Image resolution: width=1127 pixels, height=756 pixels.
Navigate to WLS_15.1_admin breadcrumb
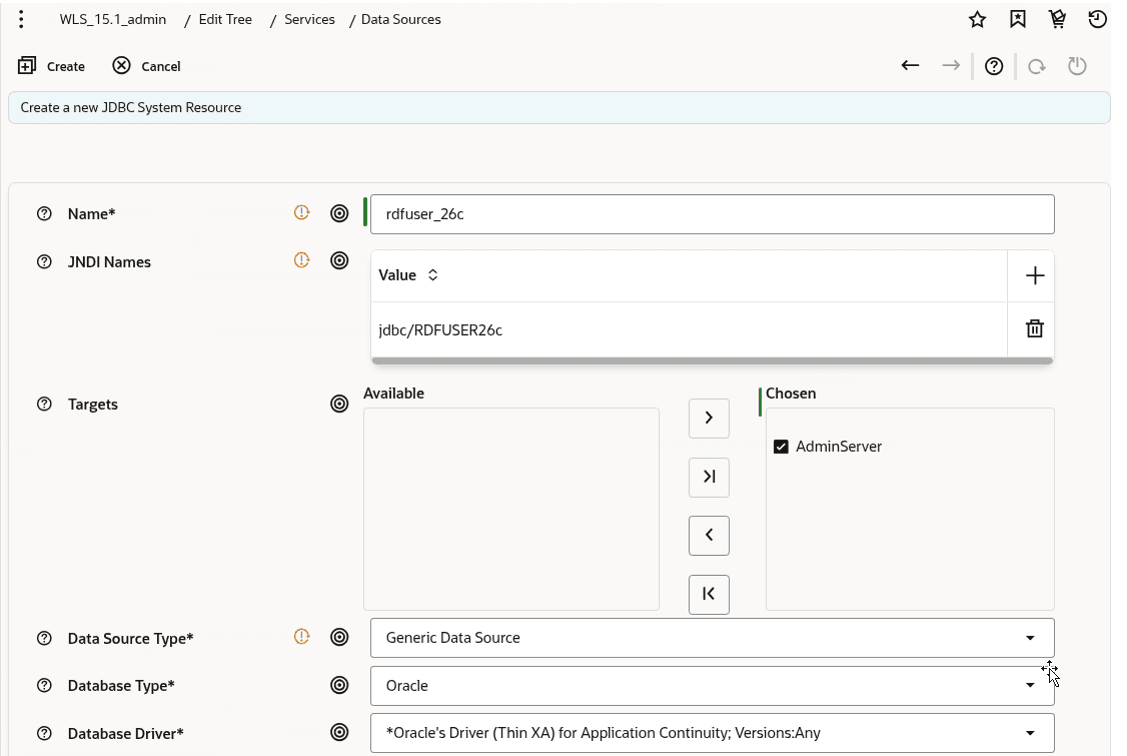(x=113, y=19)
